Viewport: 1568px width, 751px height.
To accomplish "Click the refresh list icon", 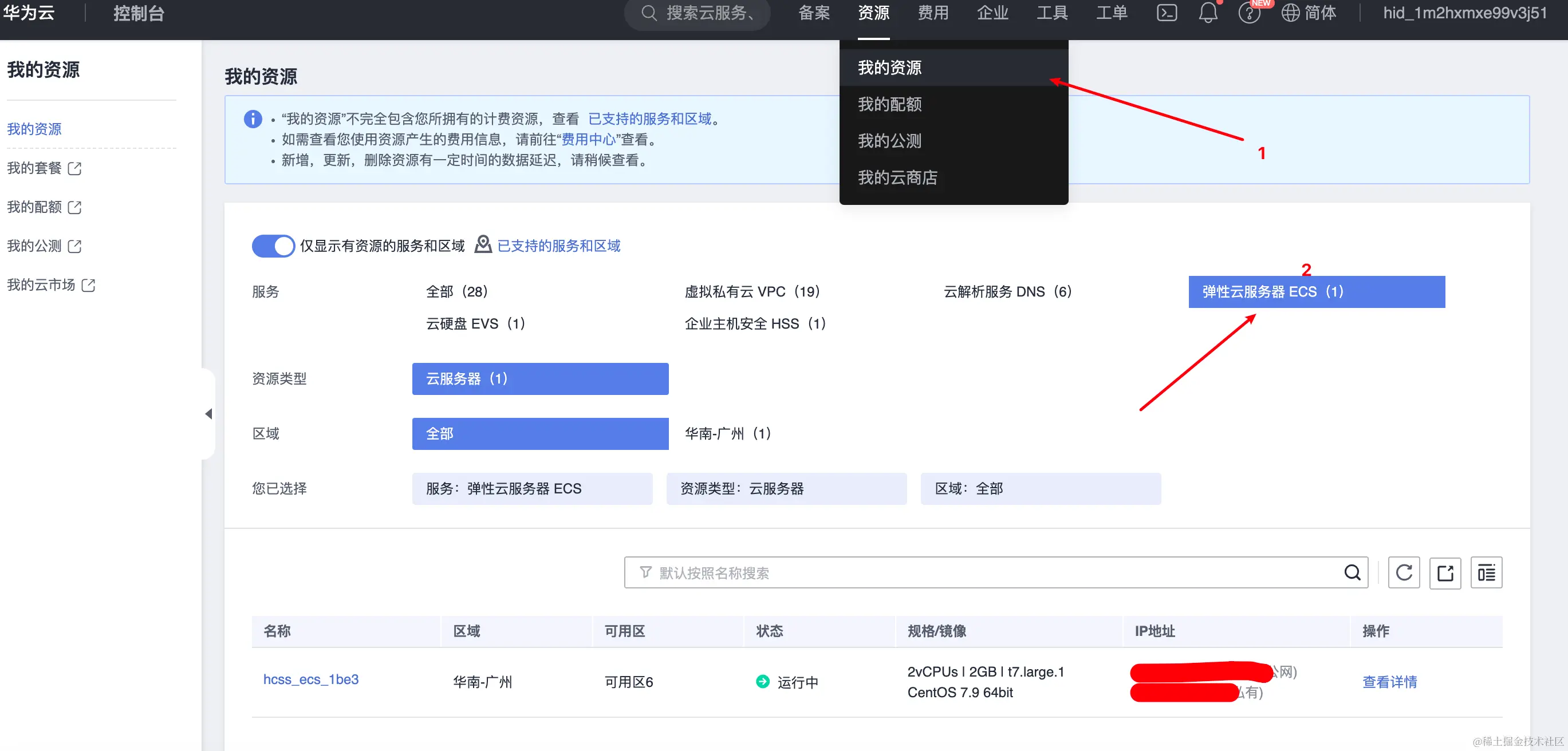I will 1404,572.
